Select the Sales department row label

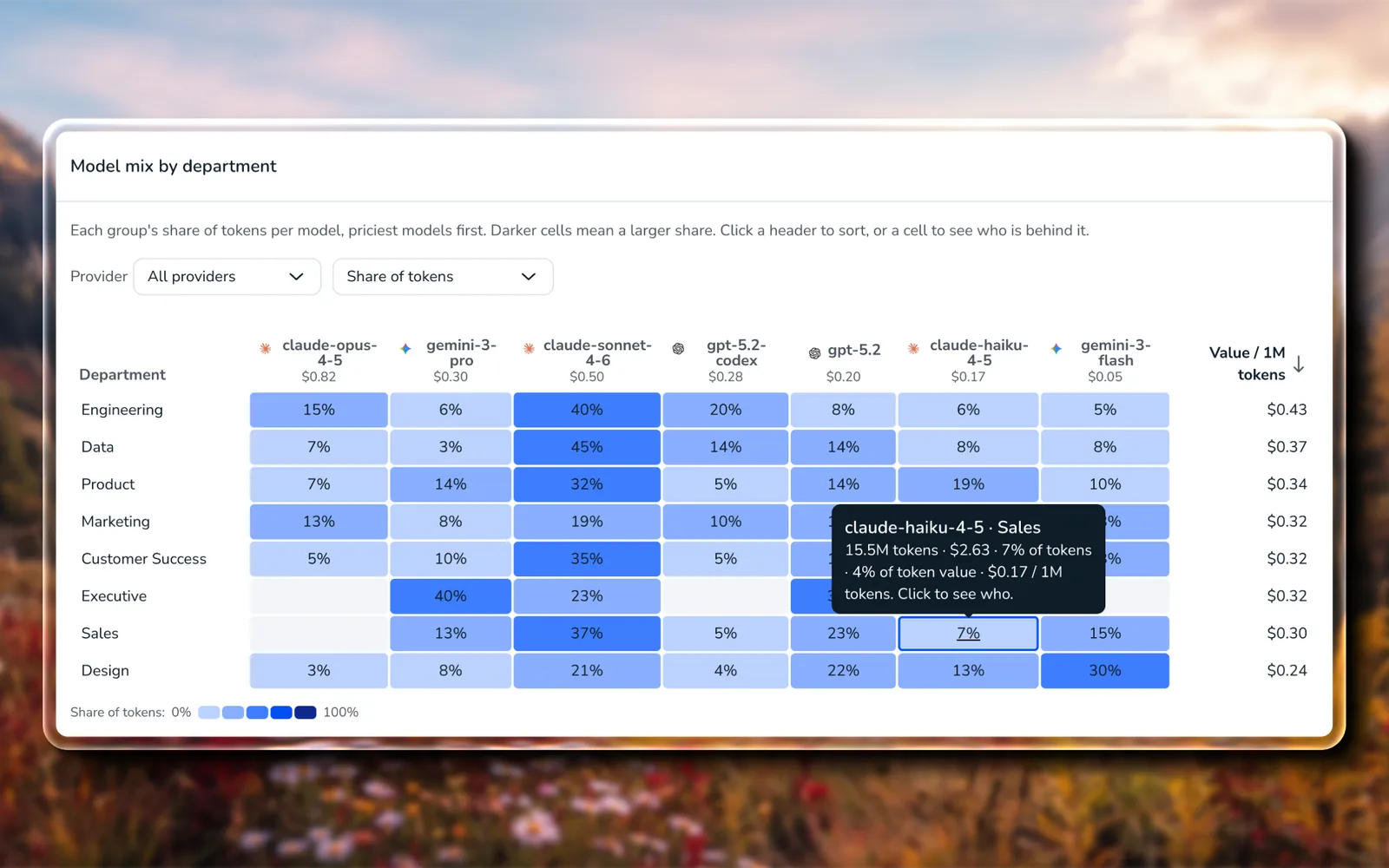pos(100,634)
